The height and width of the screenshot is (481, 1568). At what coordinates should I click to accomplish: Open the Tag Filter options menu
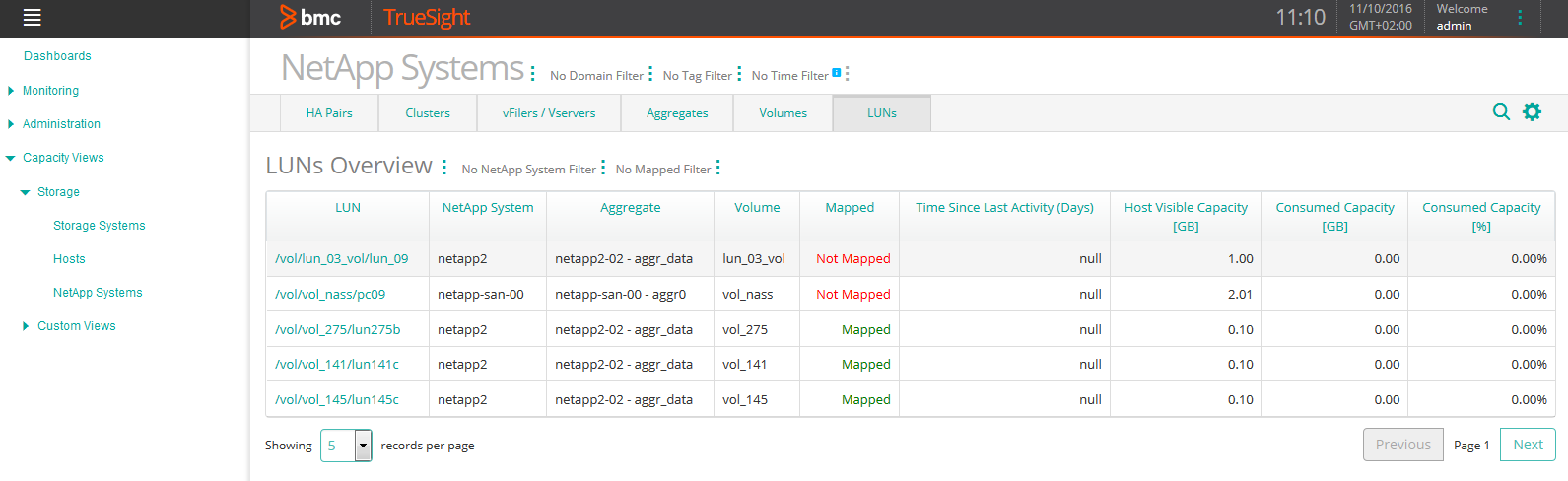(x=739, y=74)
